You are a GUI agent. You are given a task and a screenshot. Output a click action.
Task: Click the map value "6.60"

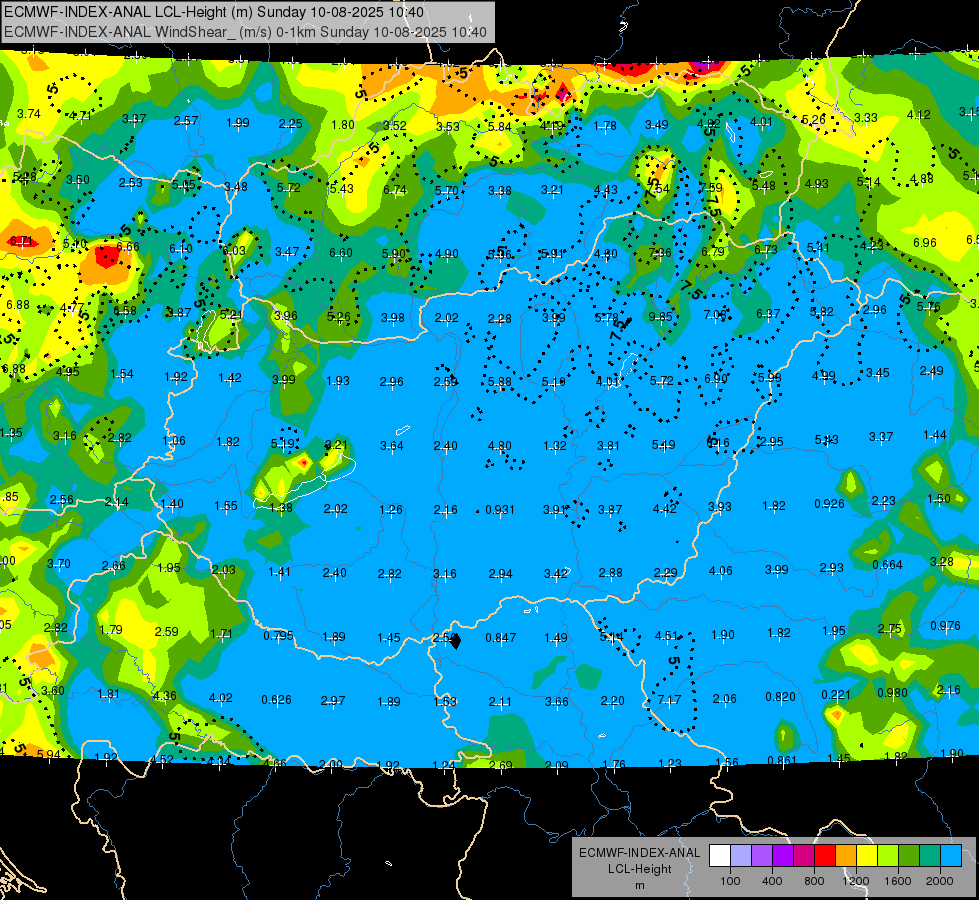pyautogui.click(x=340, y=252)
